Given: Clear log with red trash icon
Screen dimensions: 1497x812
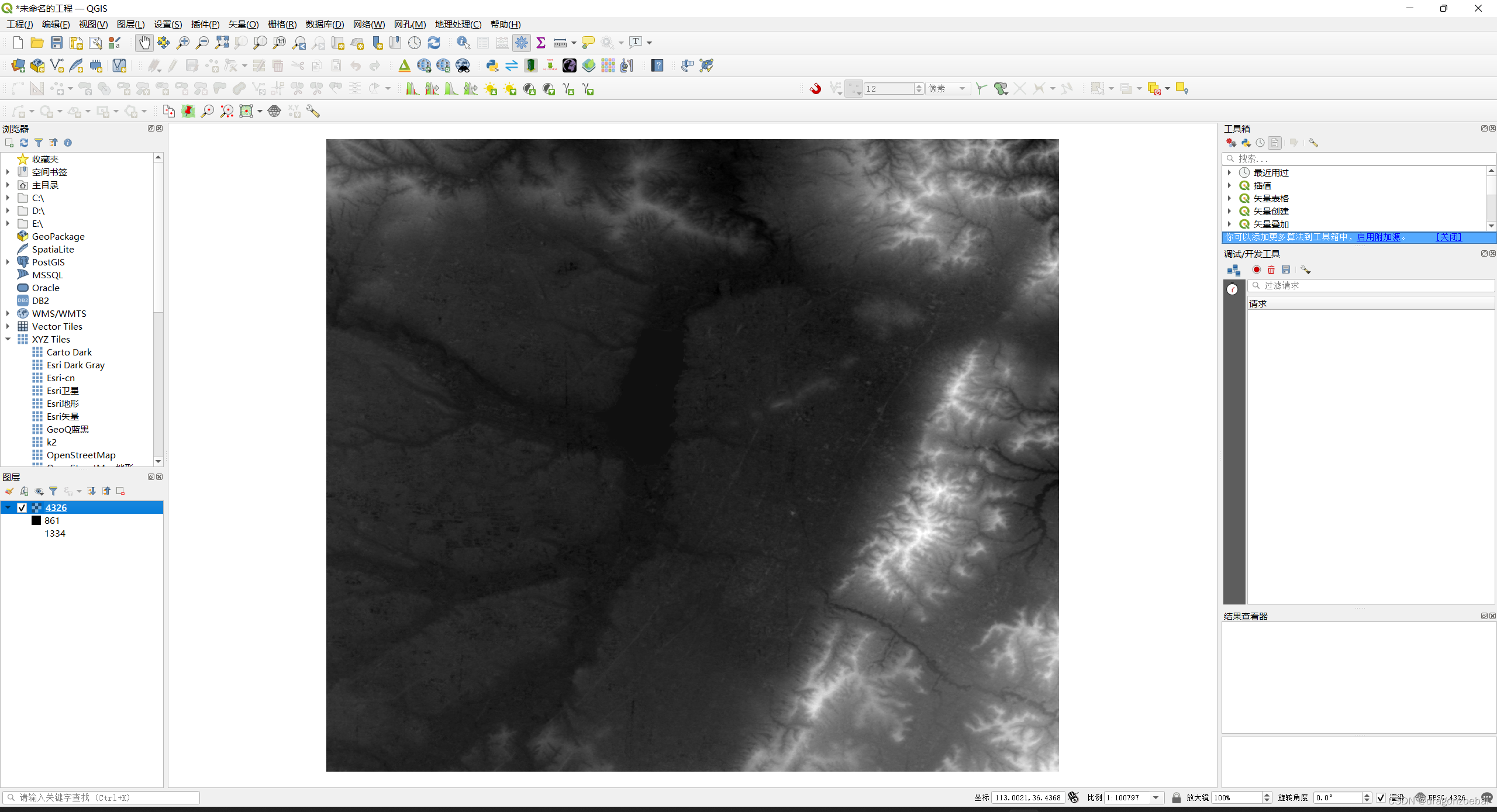Looking at the screenshot, I should coord(1271,269).
